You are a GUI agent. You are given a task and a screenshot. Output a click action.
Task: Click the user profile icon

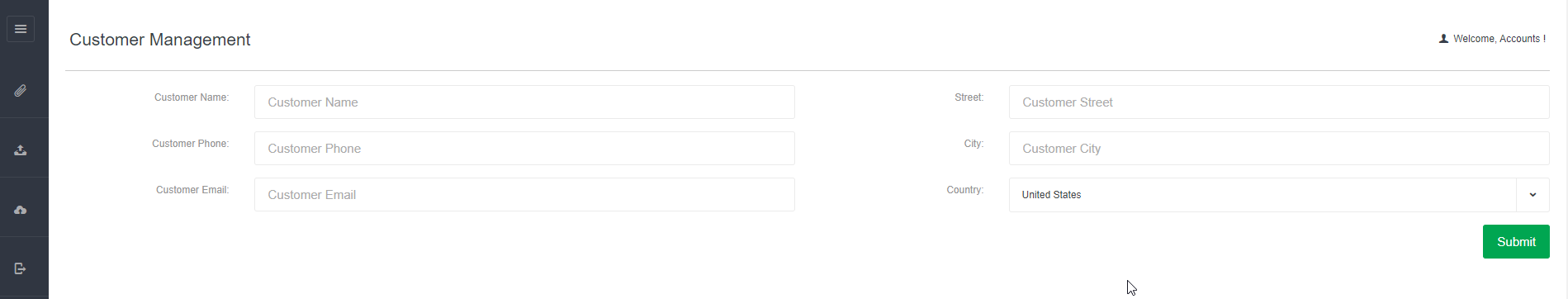tap(1443, 39)
